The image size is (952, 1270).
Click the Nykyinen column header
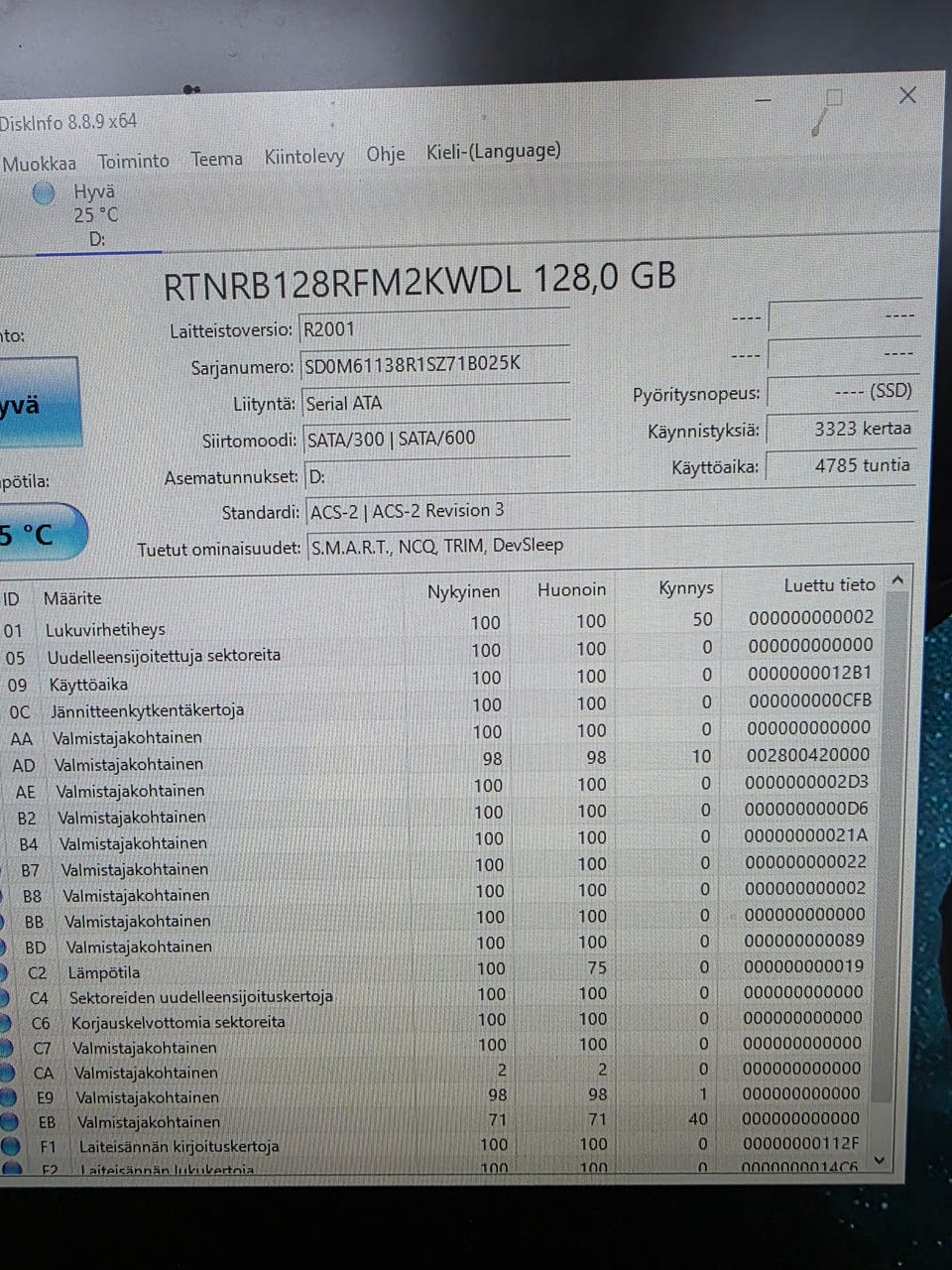coord(463,591)
